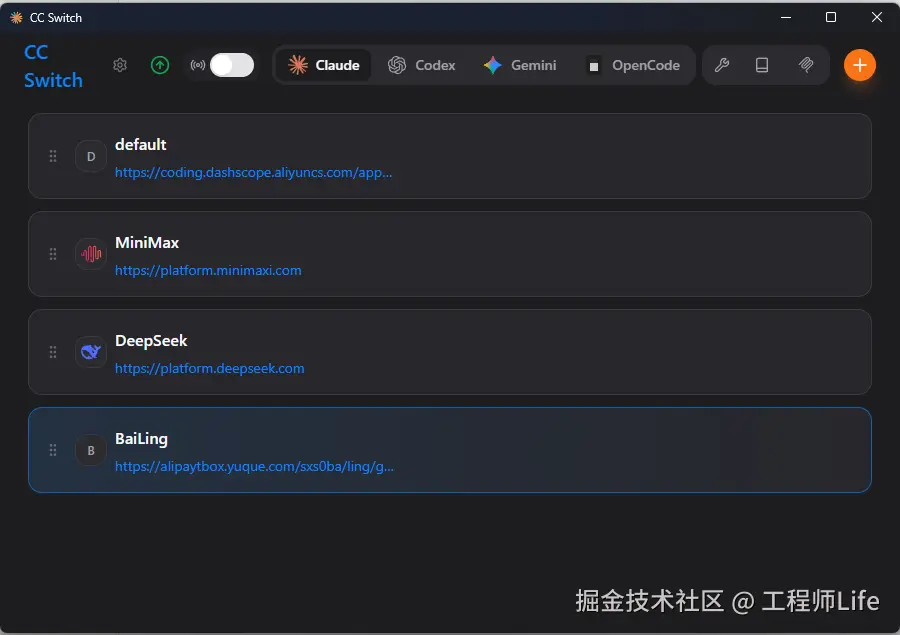Click the MiniMax waveform logo icon

click(x=91, y=254)
